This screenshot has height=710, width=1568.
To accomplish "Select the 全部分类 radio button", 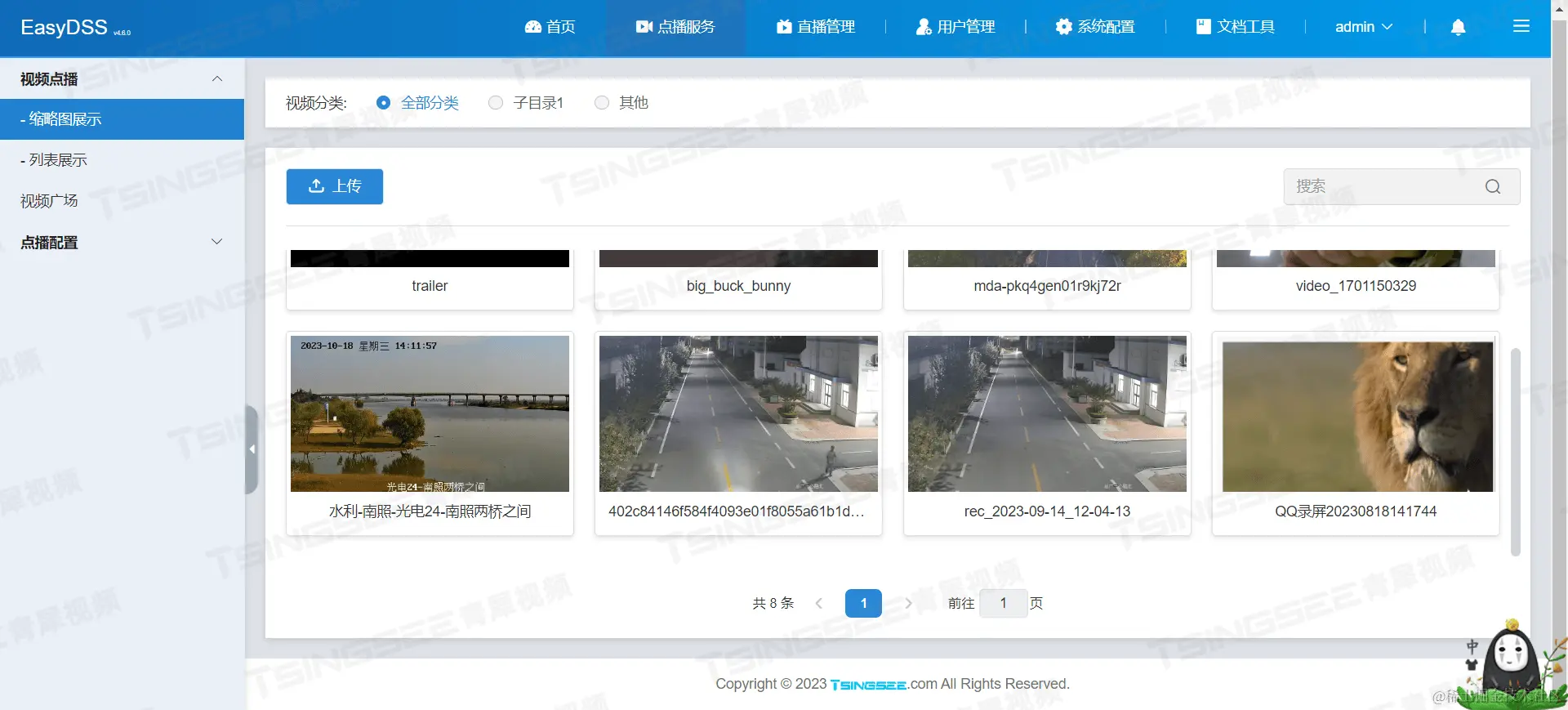I will coord(383,103).
